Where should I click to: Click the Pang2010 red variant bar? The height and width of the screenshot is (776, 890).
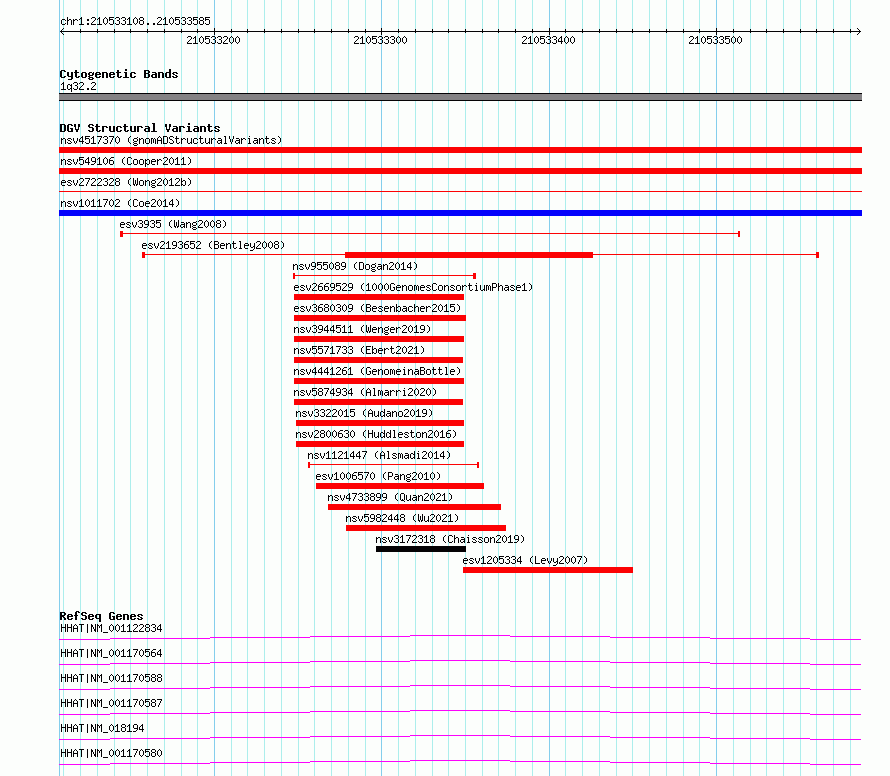(400, 486)
